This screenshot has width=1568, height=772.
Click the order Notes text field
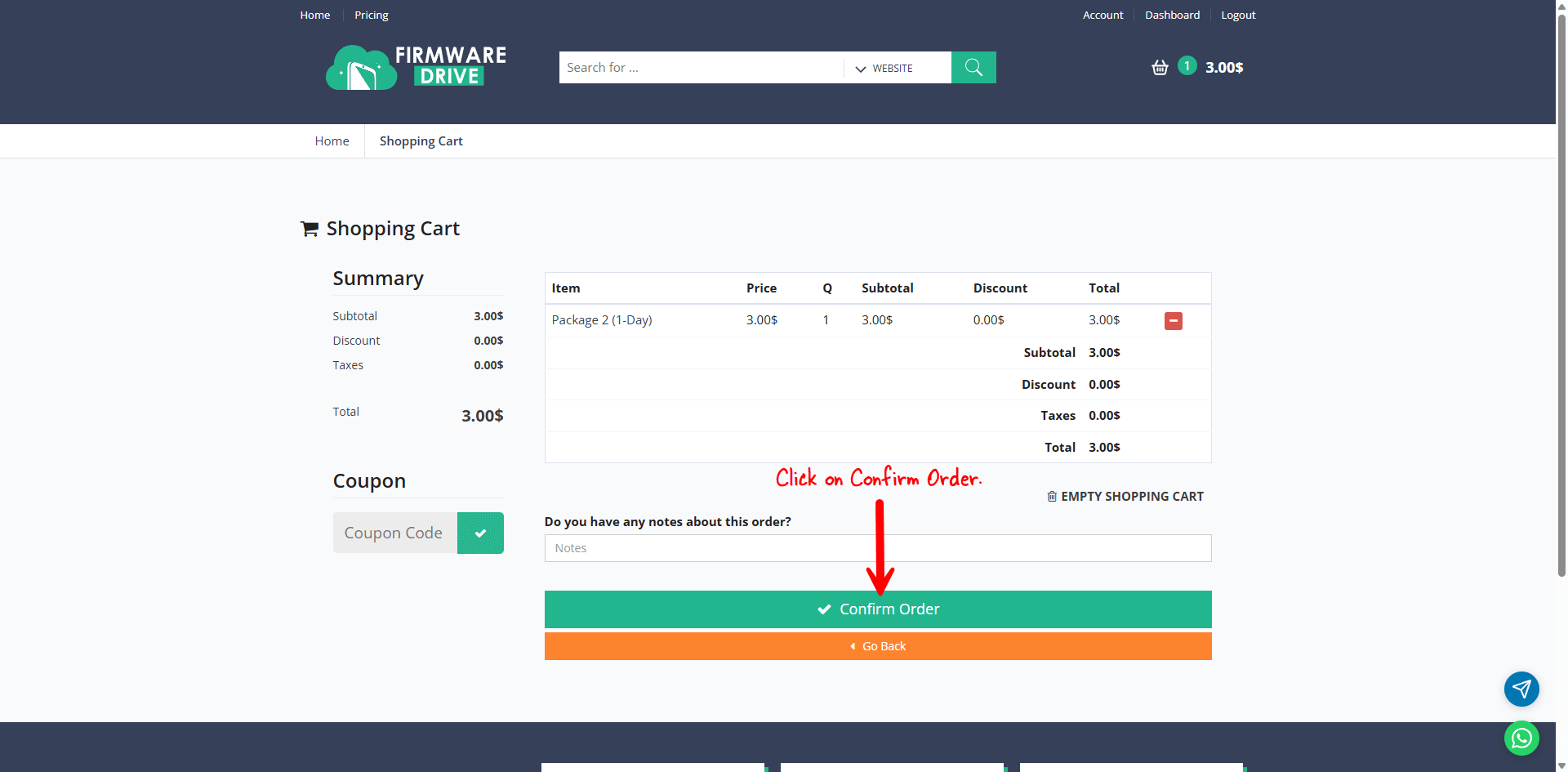pos(878,548)
